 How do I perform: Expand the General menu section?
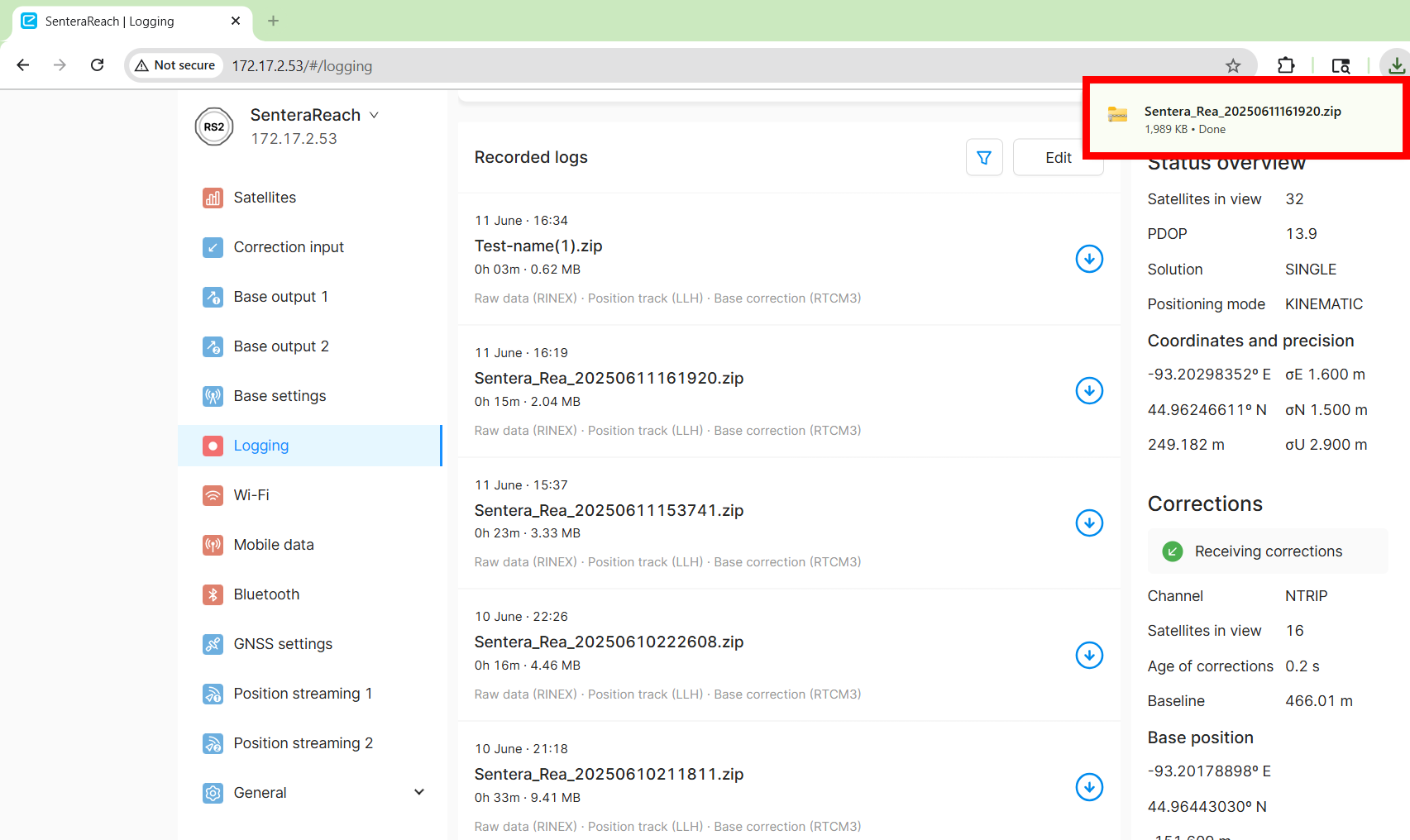point(418,793)
